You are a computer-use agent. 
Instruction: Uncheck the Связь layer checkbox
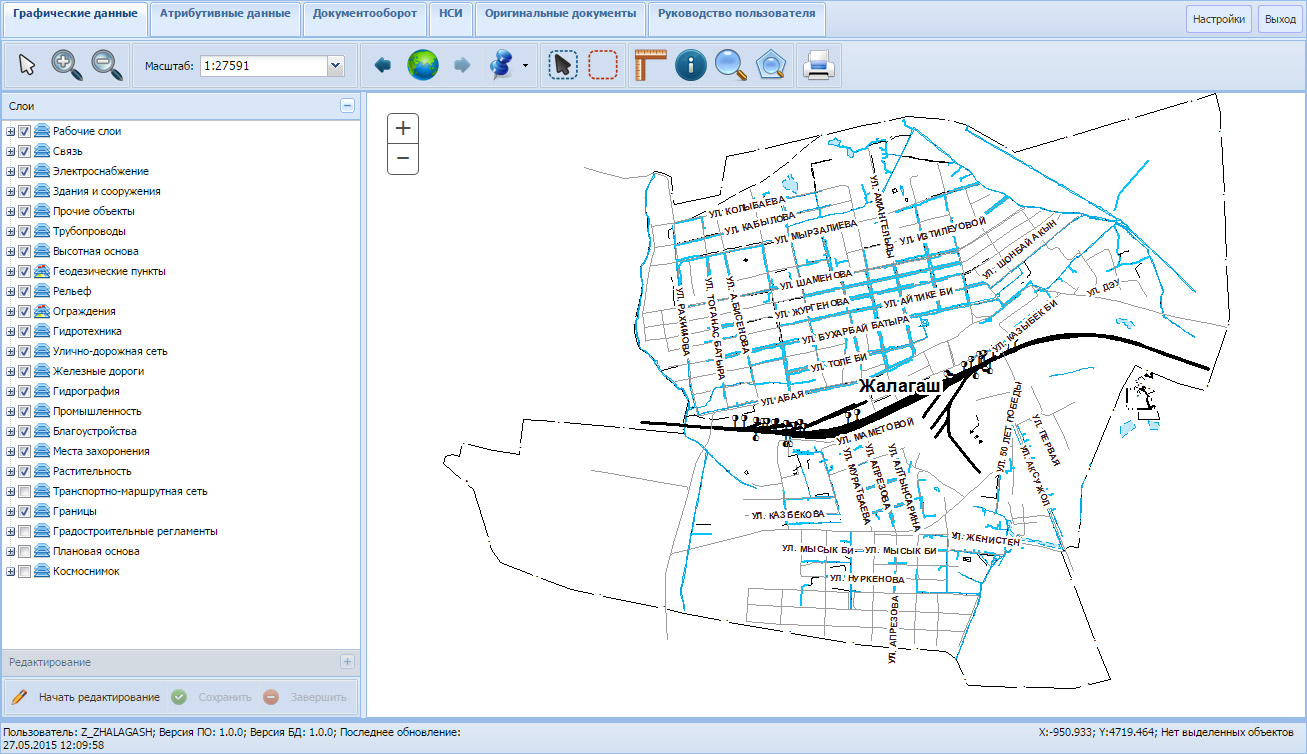tap(25, 151)
